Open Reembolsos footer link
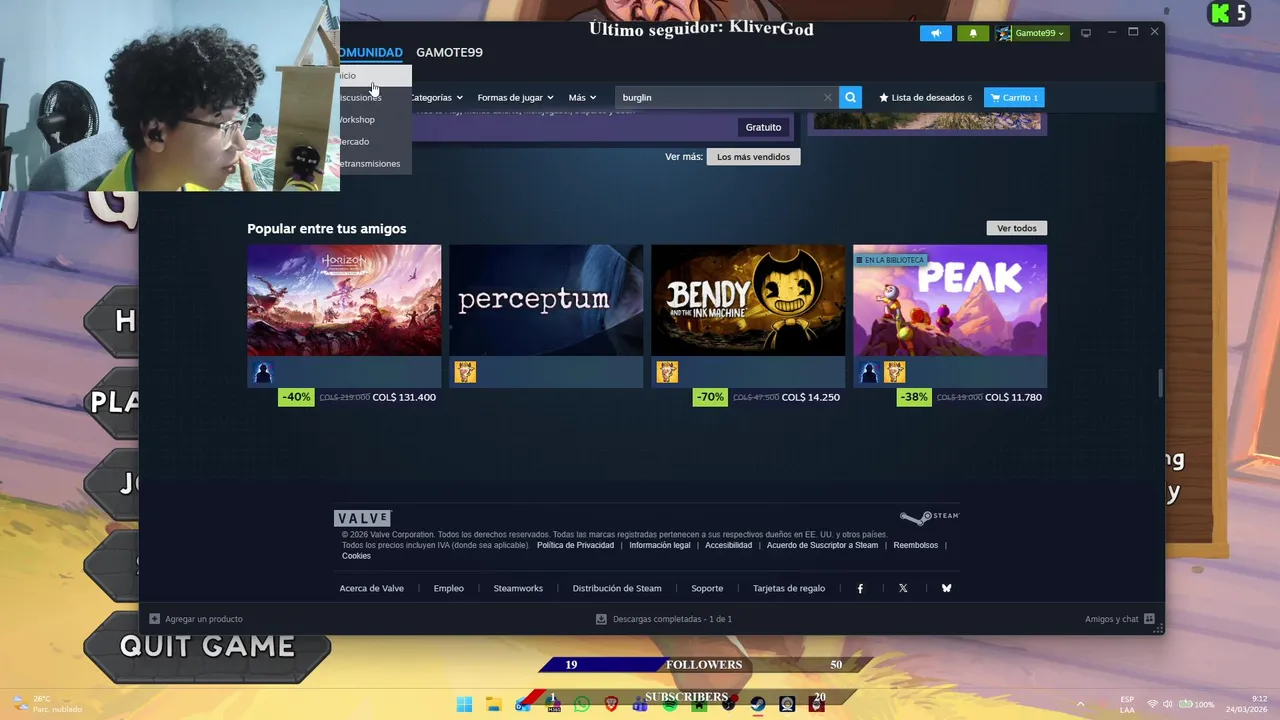This screenshot has width=1280, height=720. pos(916,545)
